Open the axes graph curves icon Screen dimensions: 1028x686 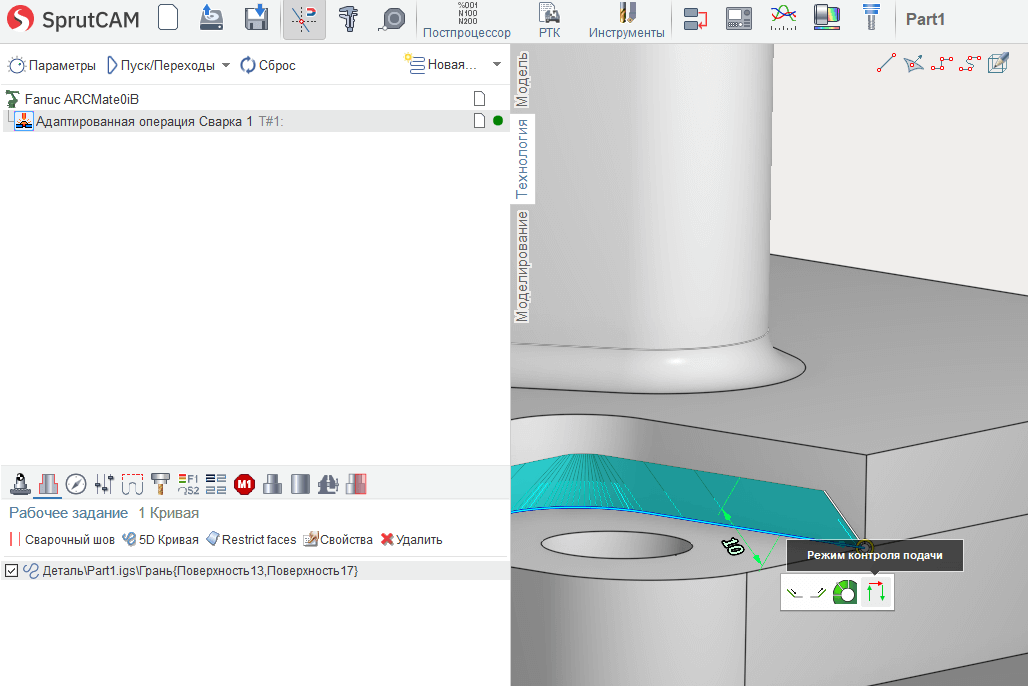(x=783, y=18)
